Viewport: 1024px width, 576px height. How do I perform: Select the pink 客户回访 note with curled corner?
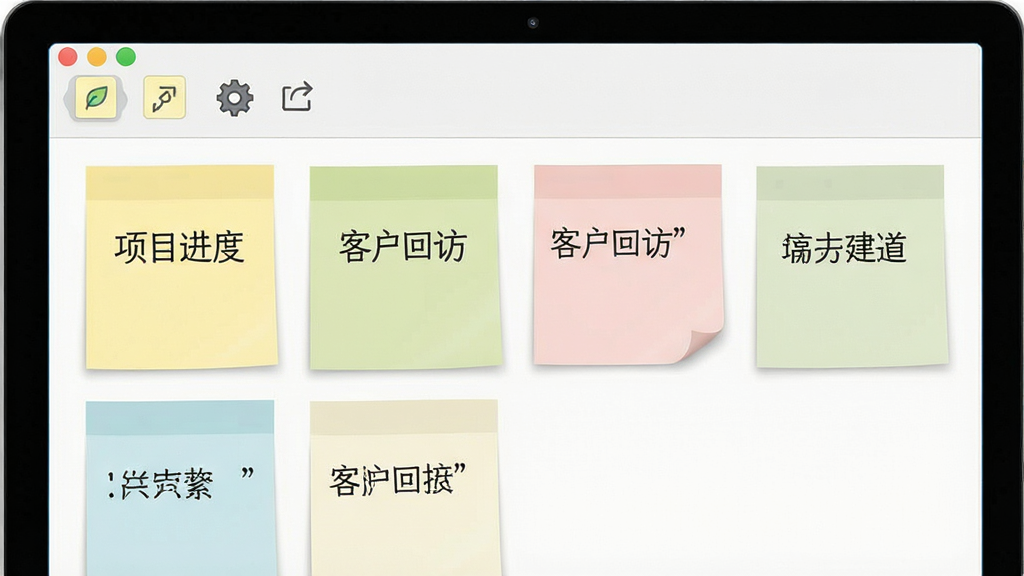click(x=628, y=264)
